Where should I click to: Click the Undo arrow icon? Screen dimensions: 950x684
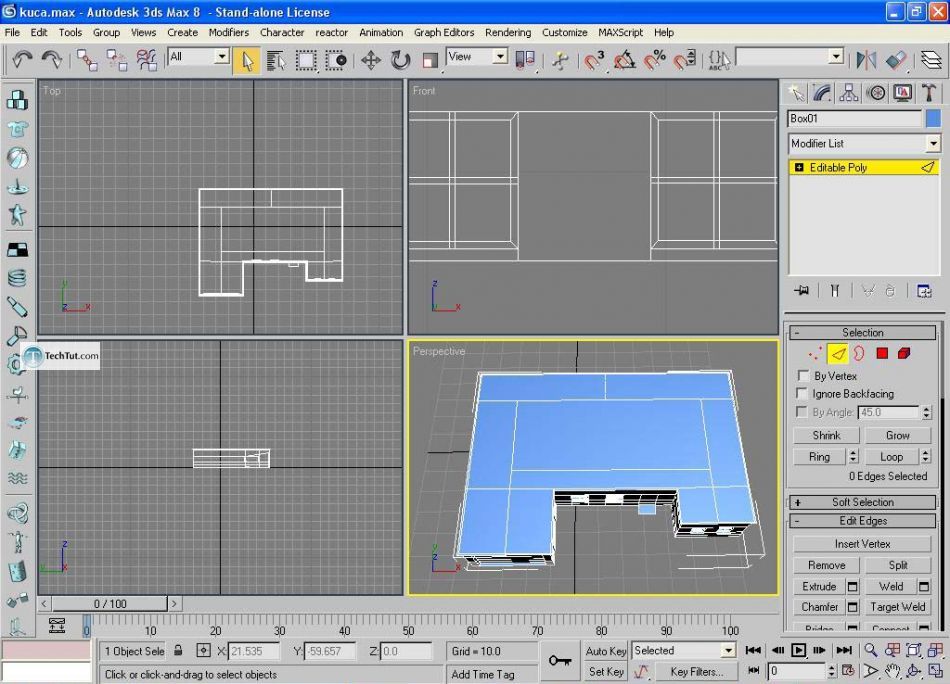(22, 59)
